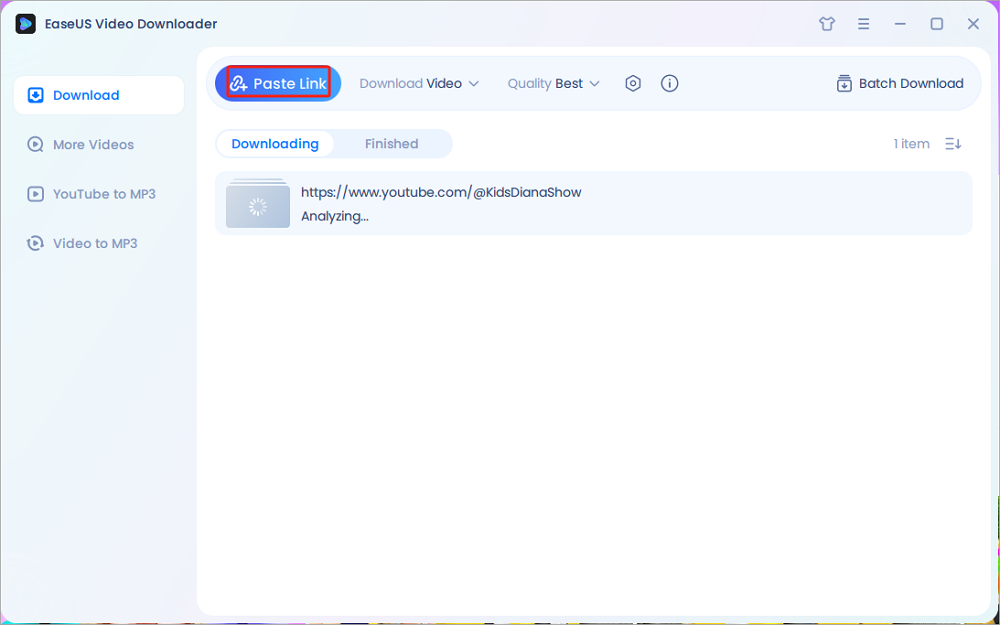
Task: Open the Quality Best dropdown
Action: click(554, 84)
